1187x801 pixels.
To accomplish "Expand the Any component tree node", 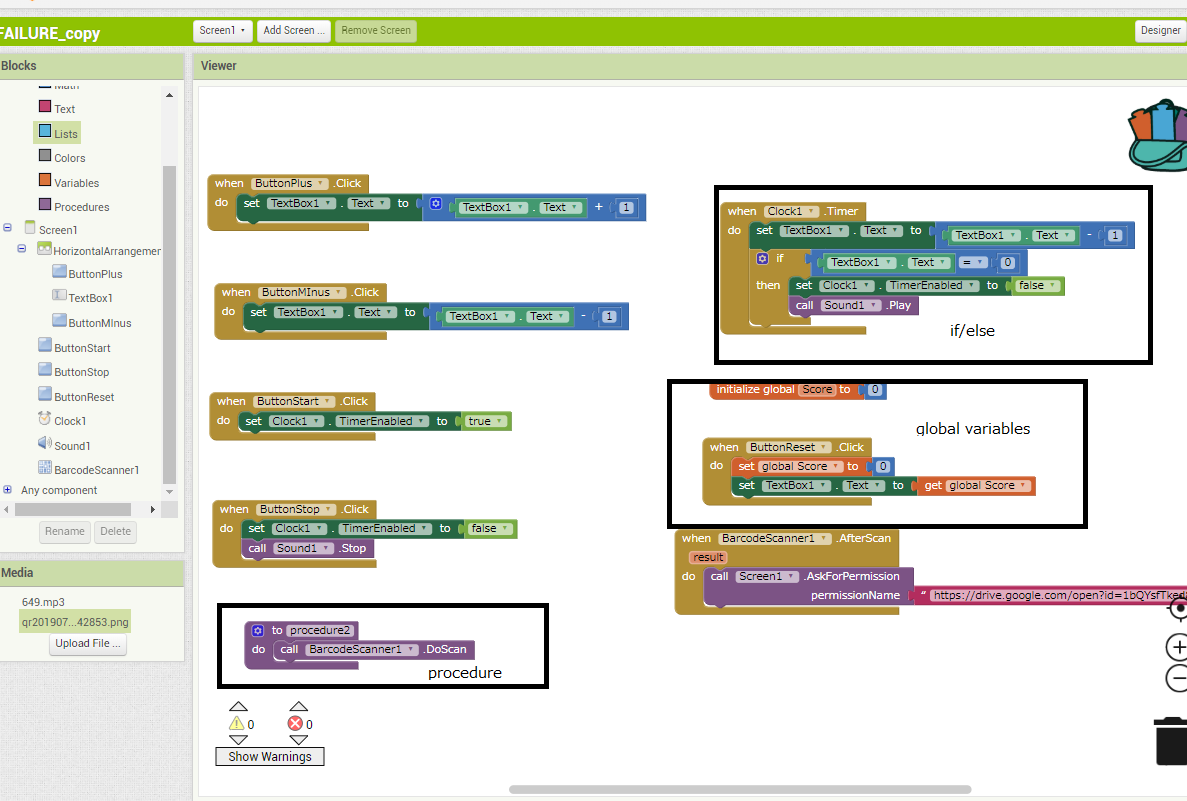I will pyautogui.click(x=8, y=490).
